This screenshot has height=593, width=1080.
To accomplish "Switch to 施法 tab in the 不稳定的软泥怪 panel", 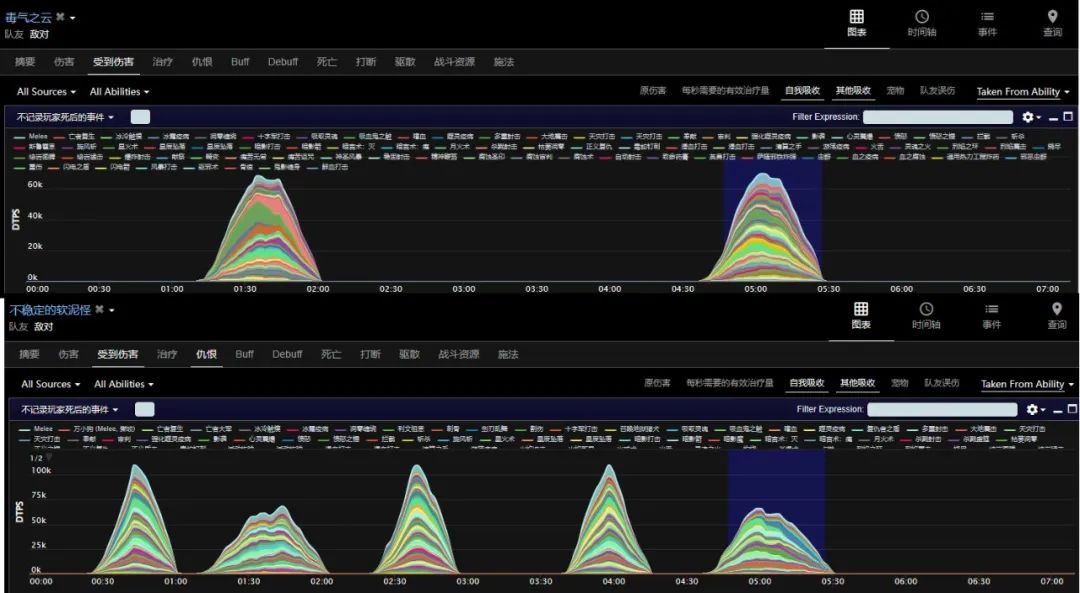I will point(508,354).
